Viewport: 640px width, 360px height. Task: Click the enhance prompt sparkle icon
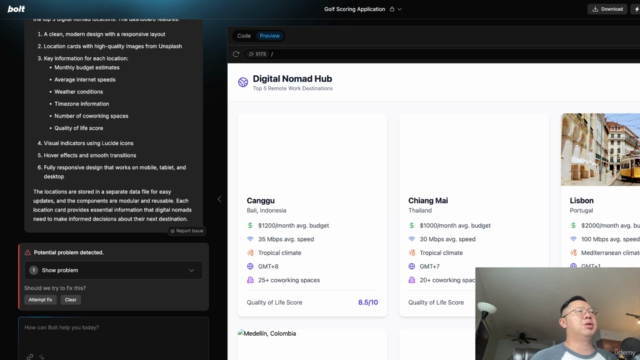(42, 357)
